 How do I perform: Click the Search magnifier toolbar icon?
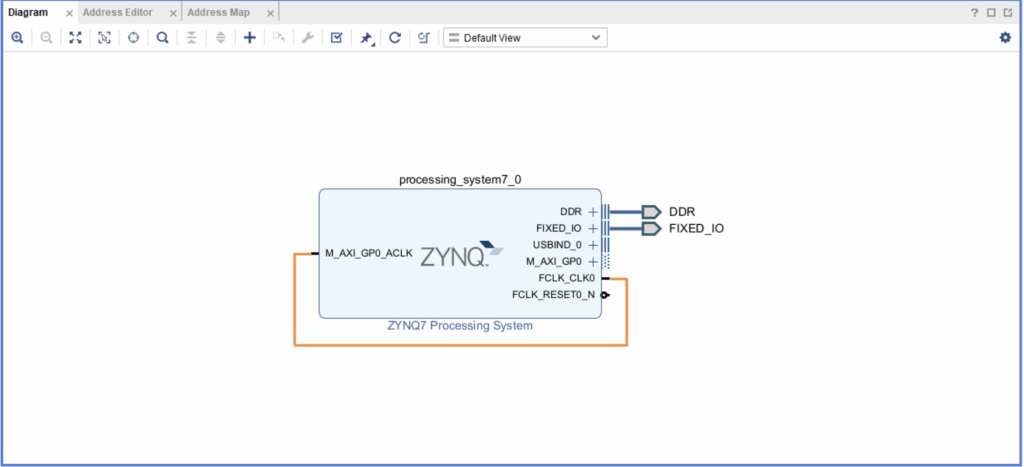162,38
